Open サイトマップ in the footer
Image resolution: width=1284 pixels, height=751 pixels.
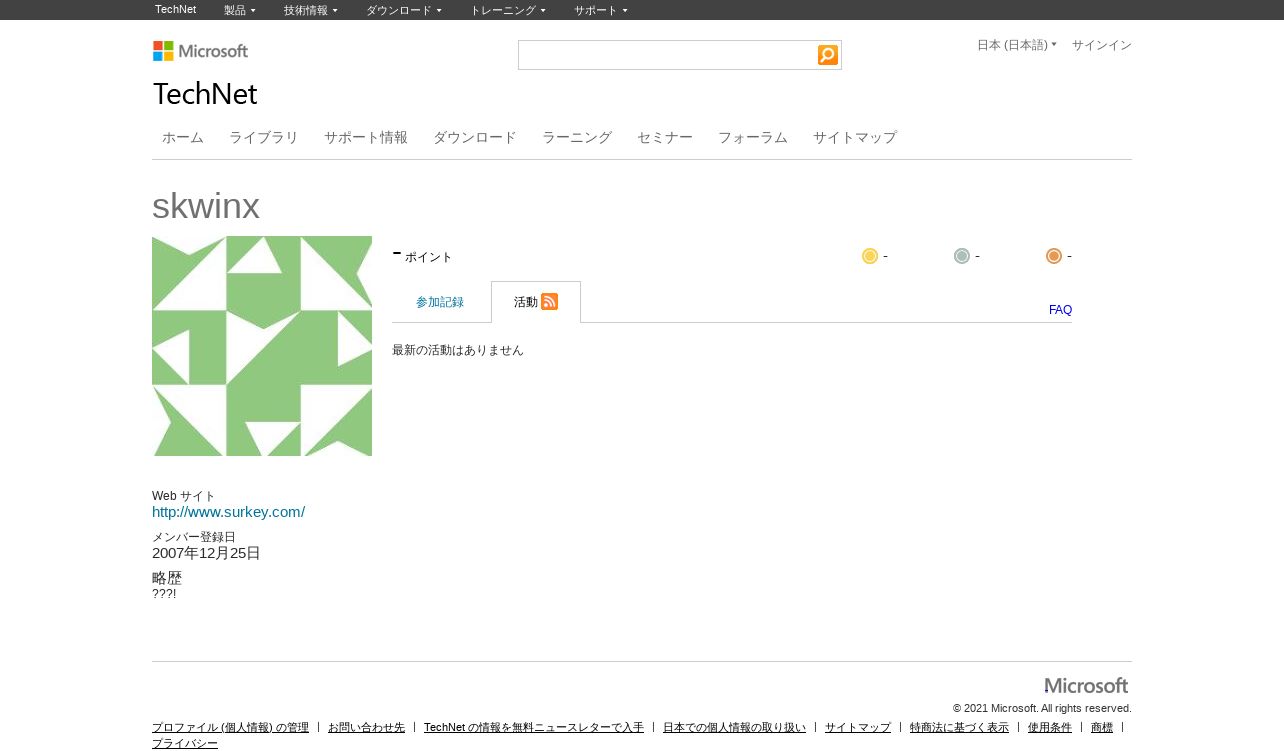pos(858,727)
